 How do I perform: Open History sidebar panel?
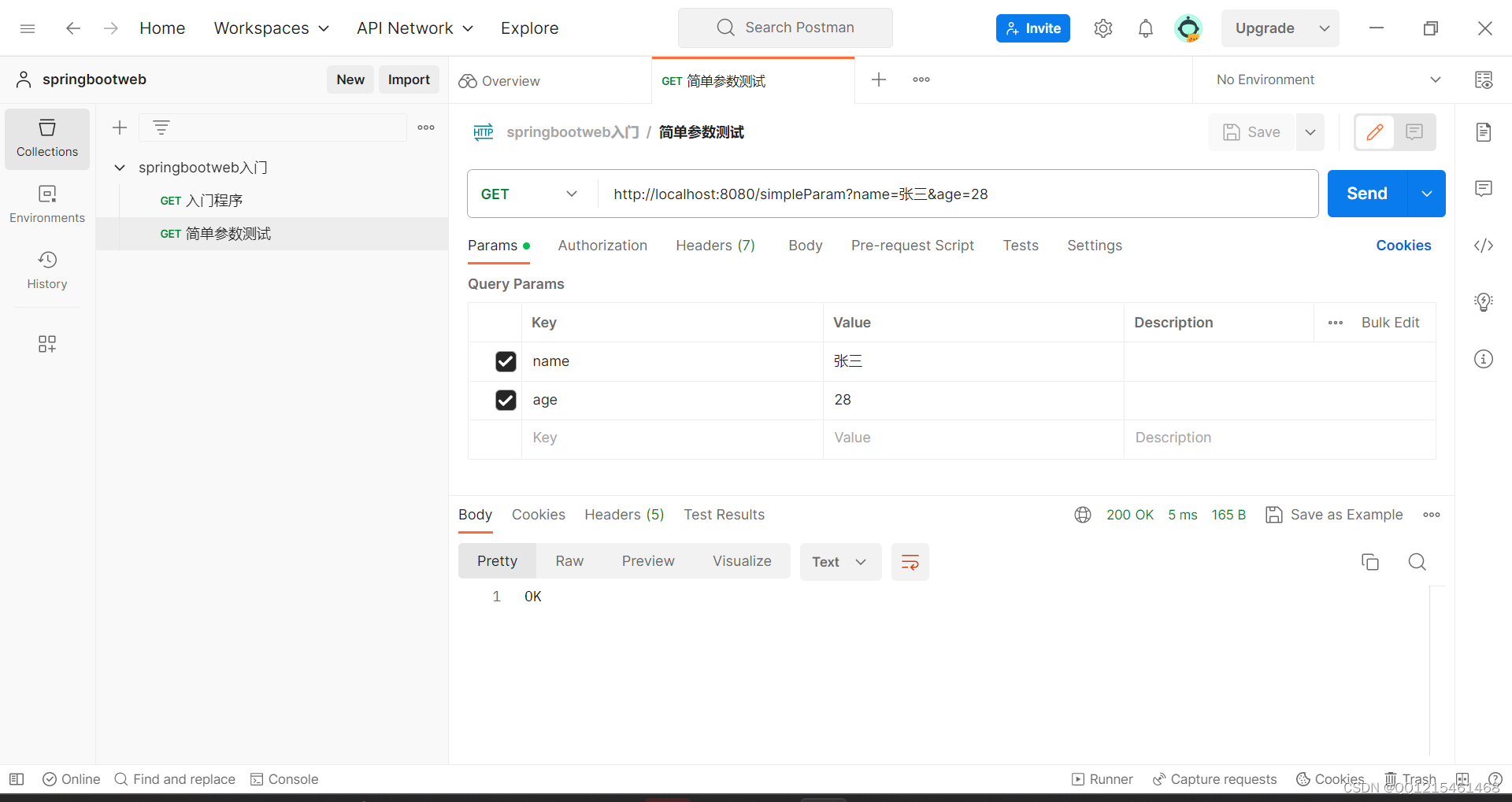[47, 271]
